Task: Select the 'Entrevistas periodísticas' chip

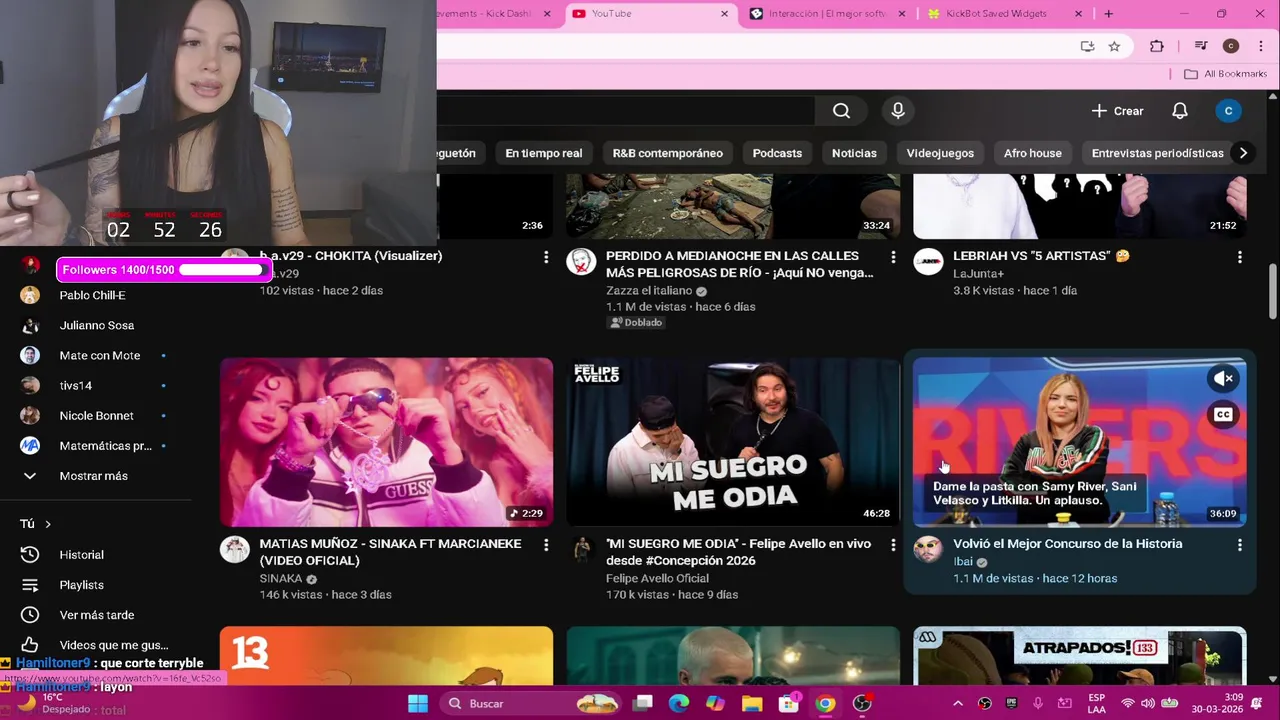Action: tap(1157, 153)
